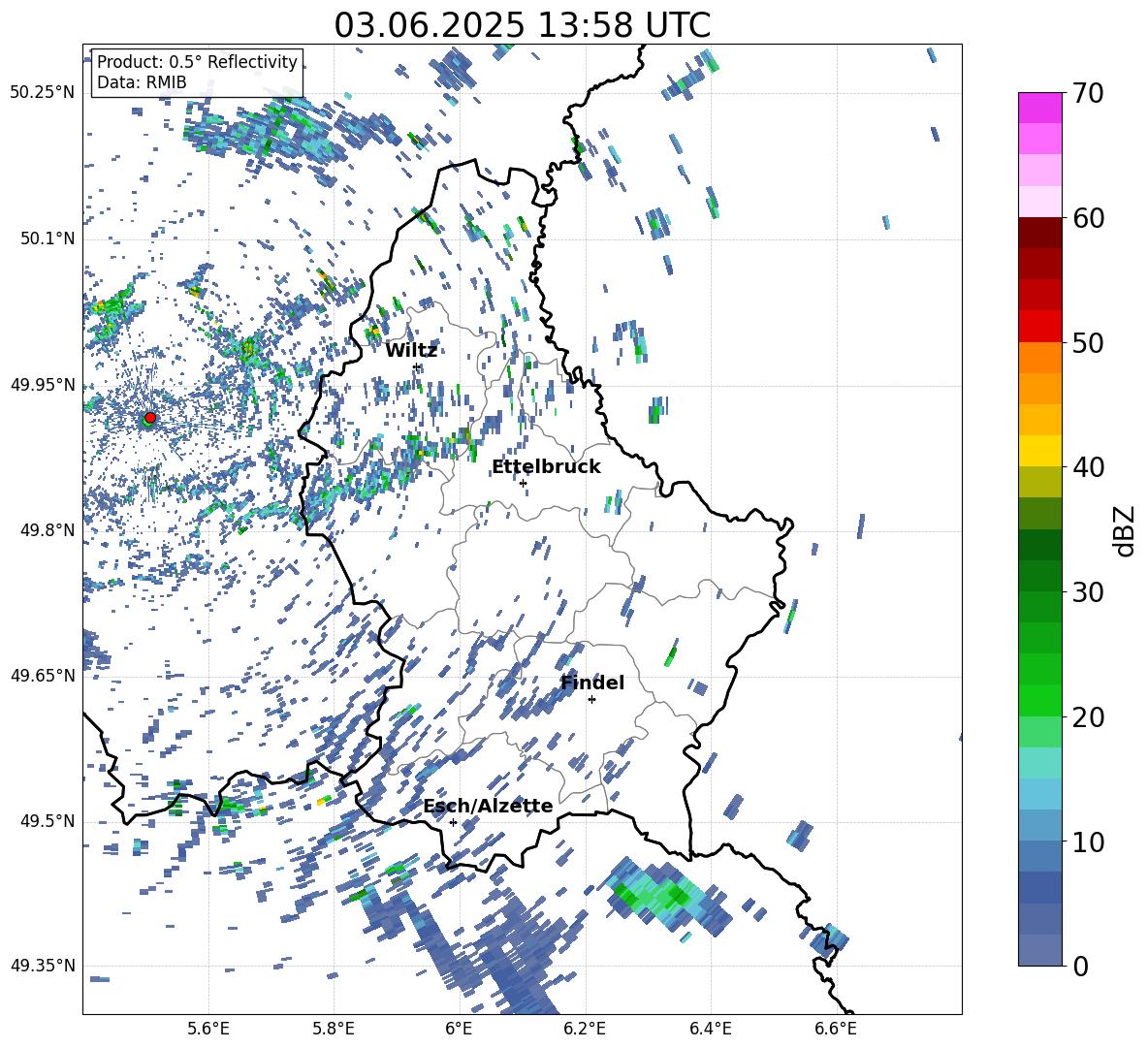Click the 49.8°N latitude label
Viewport: 1148px width, 1048px height.
tap(47, 530)
